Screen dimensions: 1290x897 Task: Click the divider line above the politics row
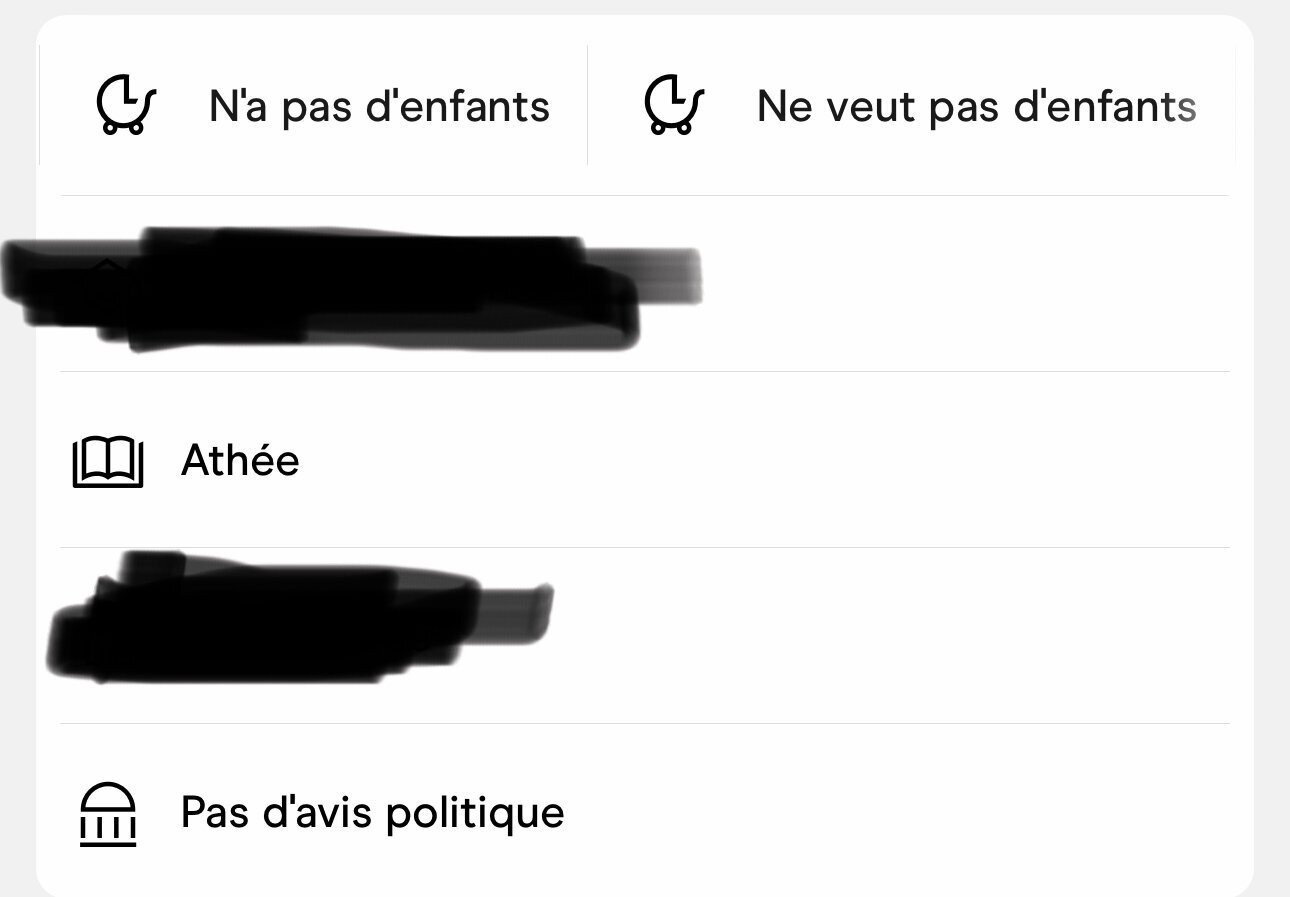click(644, 724)
